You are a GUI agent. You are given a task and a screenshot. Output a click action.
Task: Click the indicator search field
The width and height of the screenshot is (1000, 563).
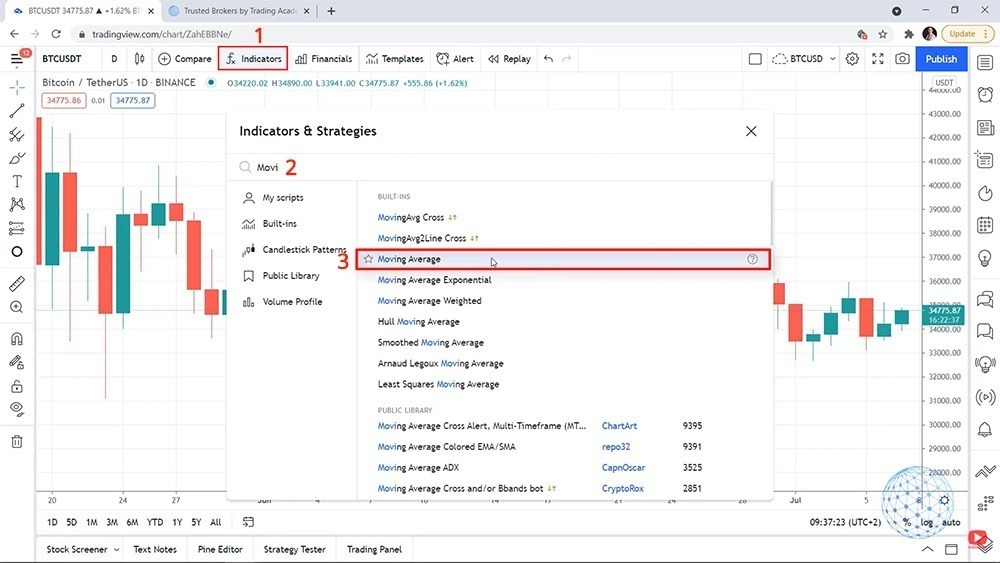(x=500, y=167)
